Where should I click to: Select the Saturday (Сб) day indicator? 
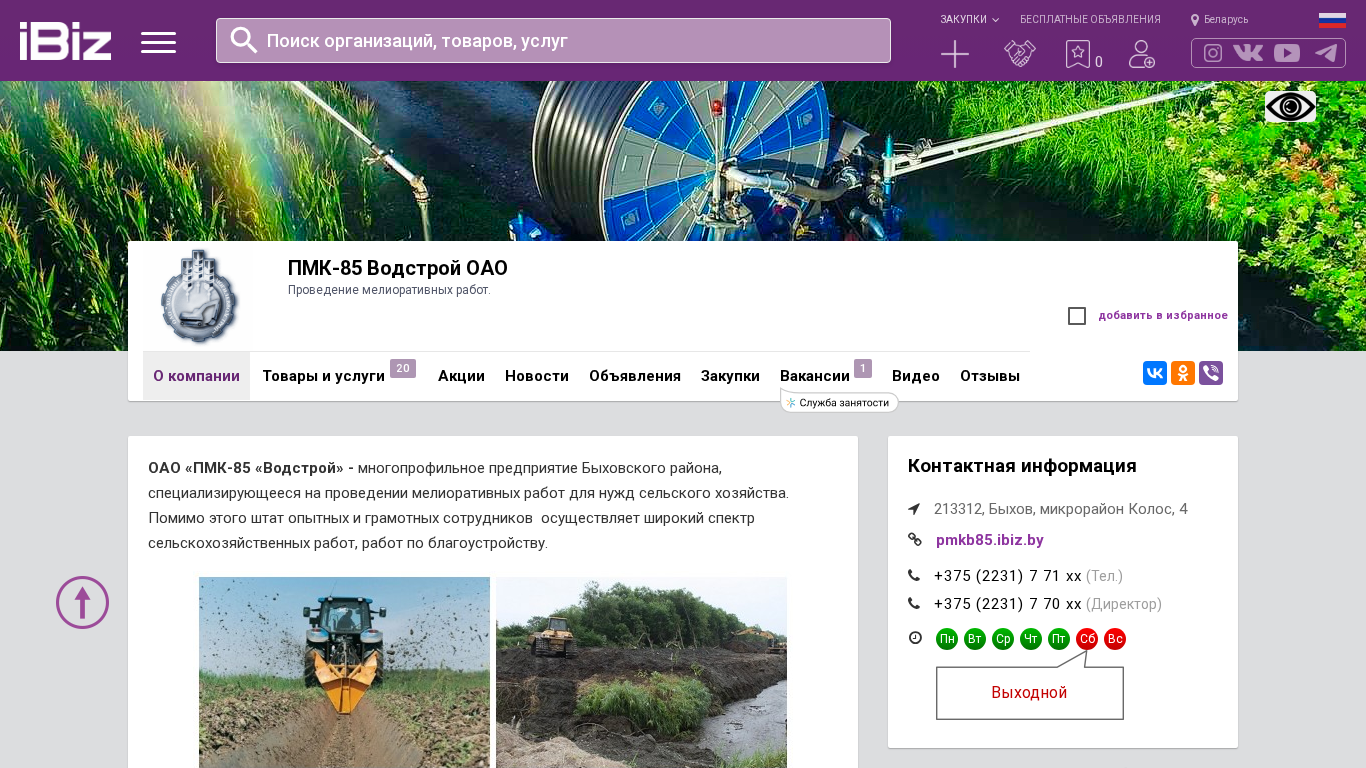[x=1087, y=639]
